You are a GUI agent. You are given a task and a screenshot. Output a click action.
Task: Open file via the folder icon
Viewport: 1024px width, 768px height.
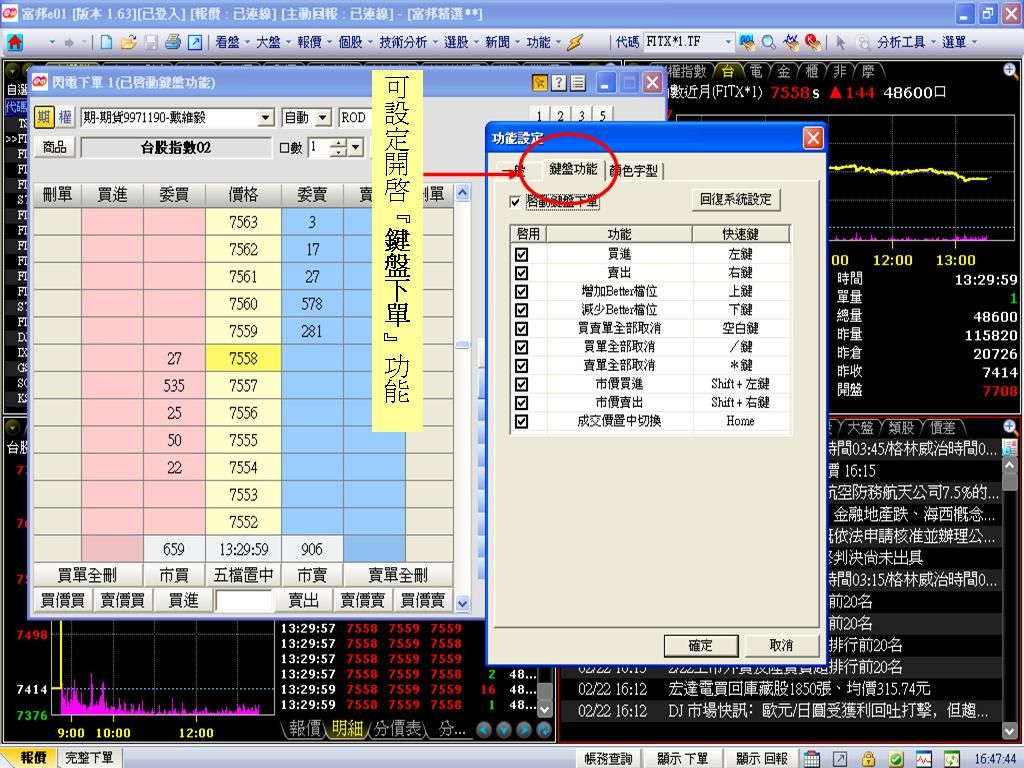[x=129, y=42]
